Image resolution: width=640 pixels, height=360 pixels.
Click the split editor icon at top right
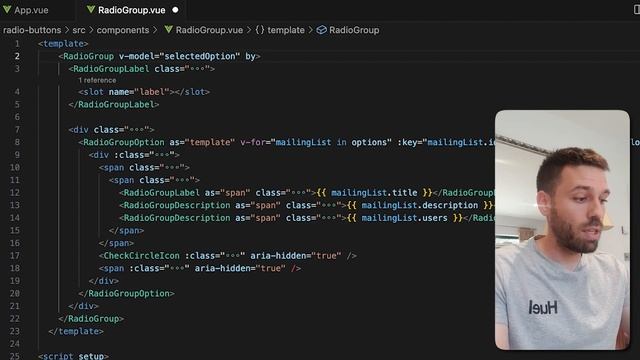[636, 10]
